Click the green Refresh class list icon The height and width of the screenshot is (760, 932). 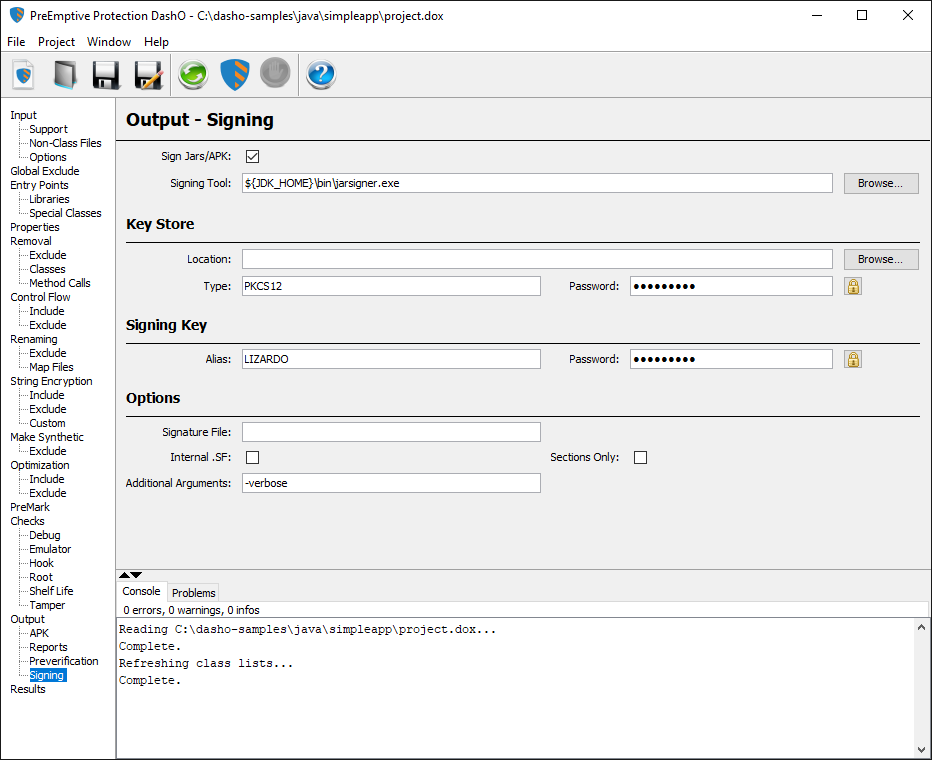pyautogui.click(x=193, y=75)
